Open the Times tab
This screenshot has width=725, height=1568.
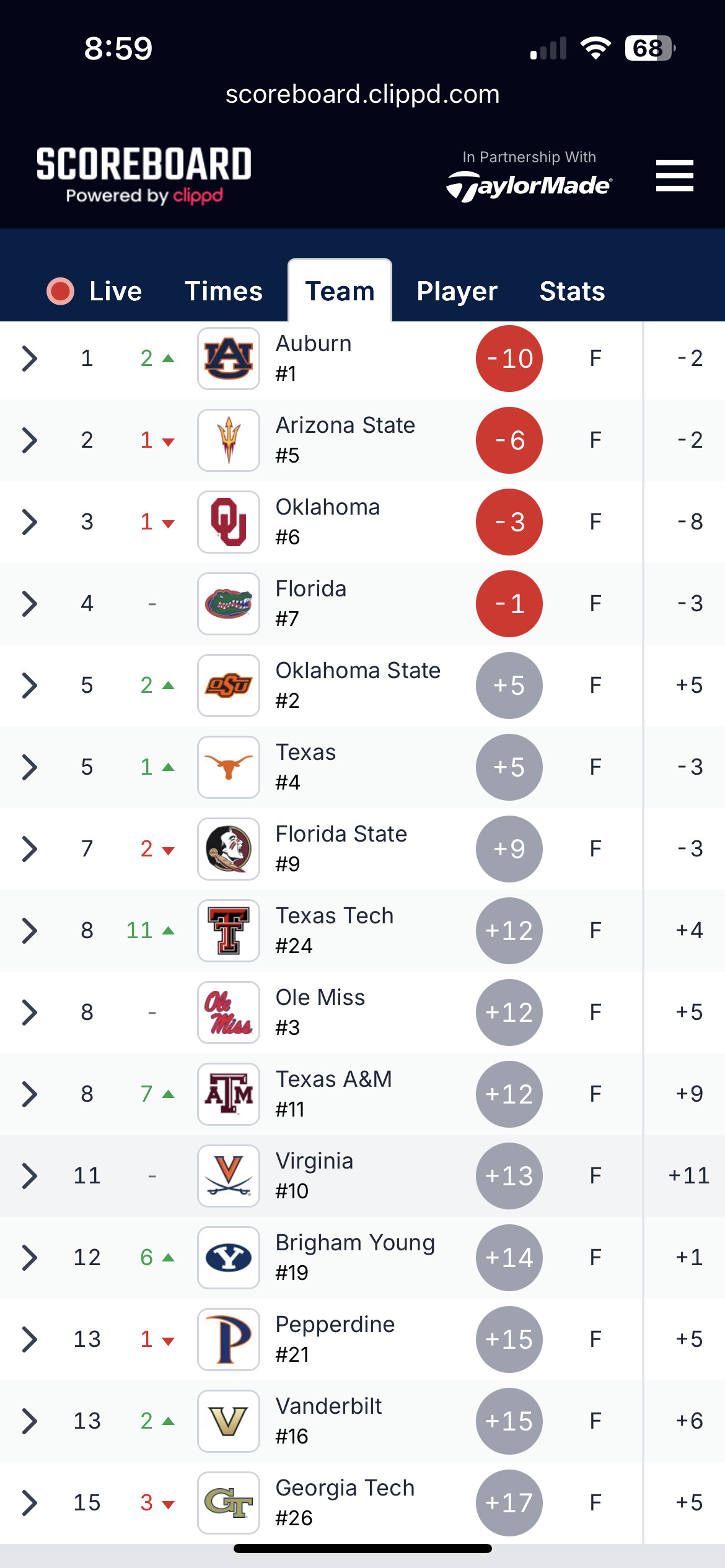click(224, 291)
